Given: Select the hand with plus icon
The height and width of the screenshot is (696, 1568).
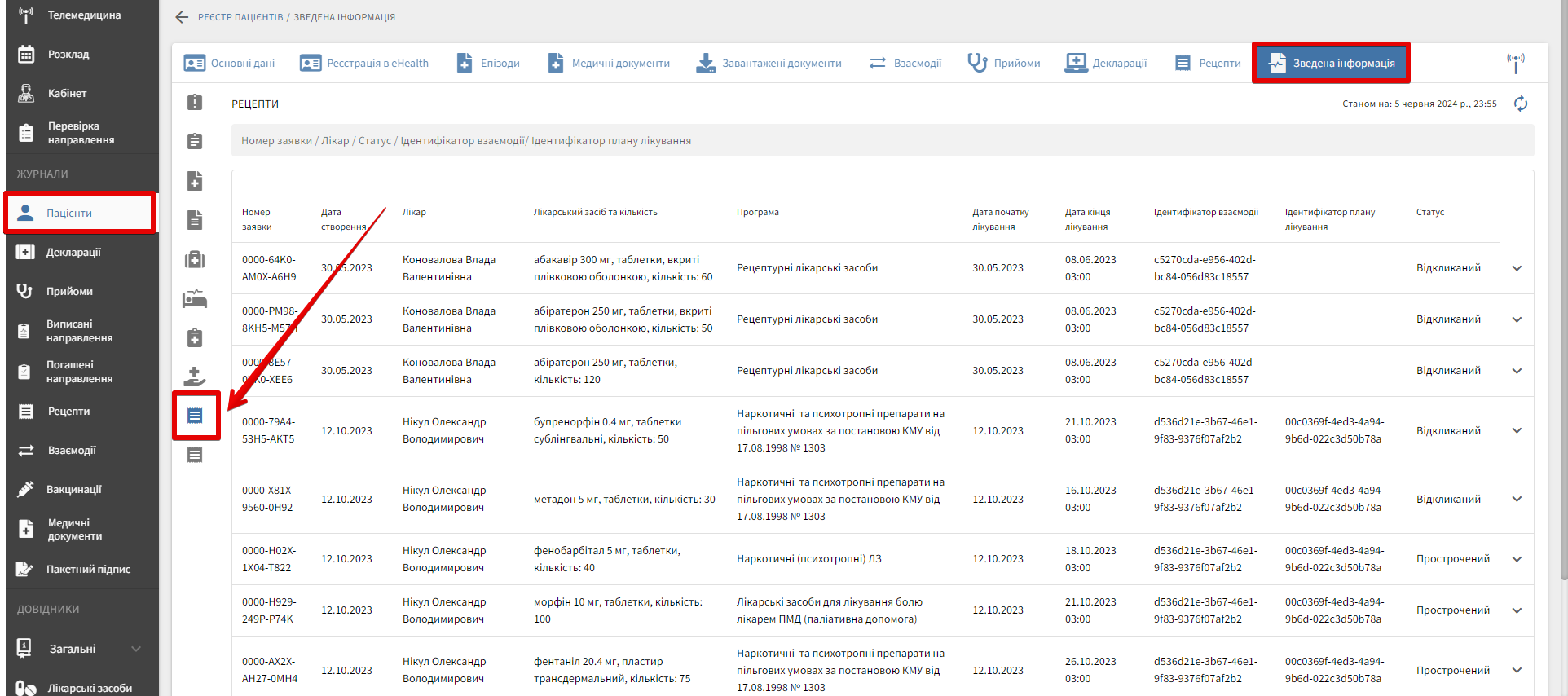Looking at the screenshot, I should pyautogui.click(x=195, y=377).
